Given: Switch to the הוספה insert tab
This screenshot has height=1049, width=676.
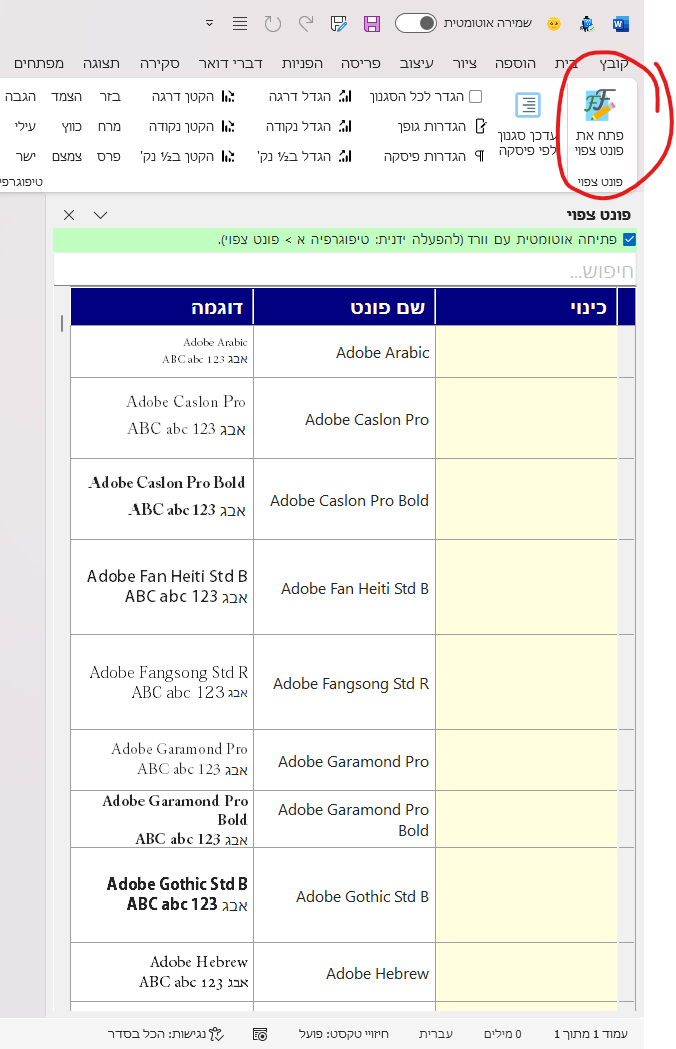Looking at the screenshot, I should click(515, 63).
